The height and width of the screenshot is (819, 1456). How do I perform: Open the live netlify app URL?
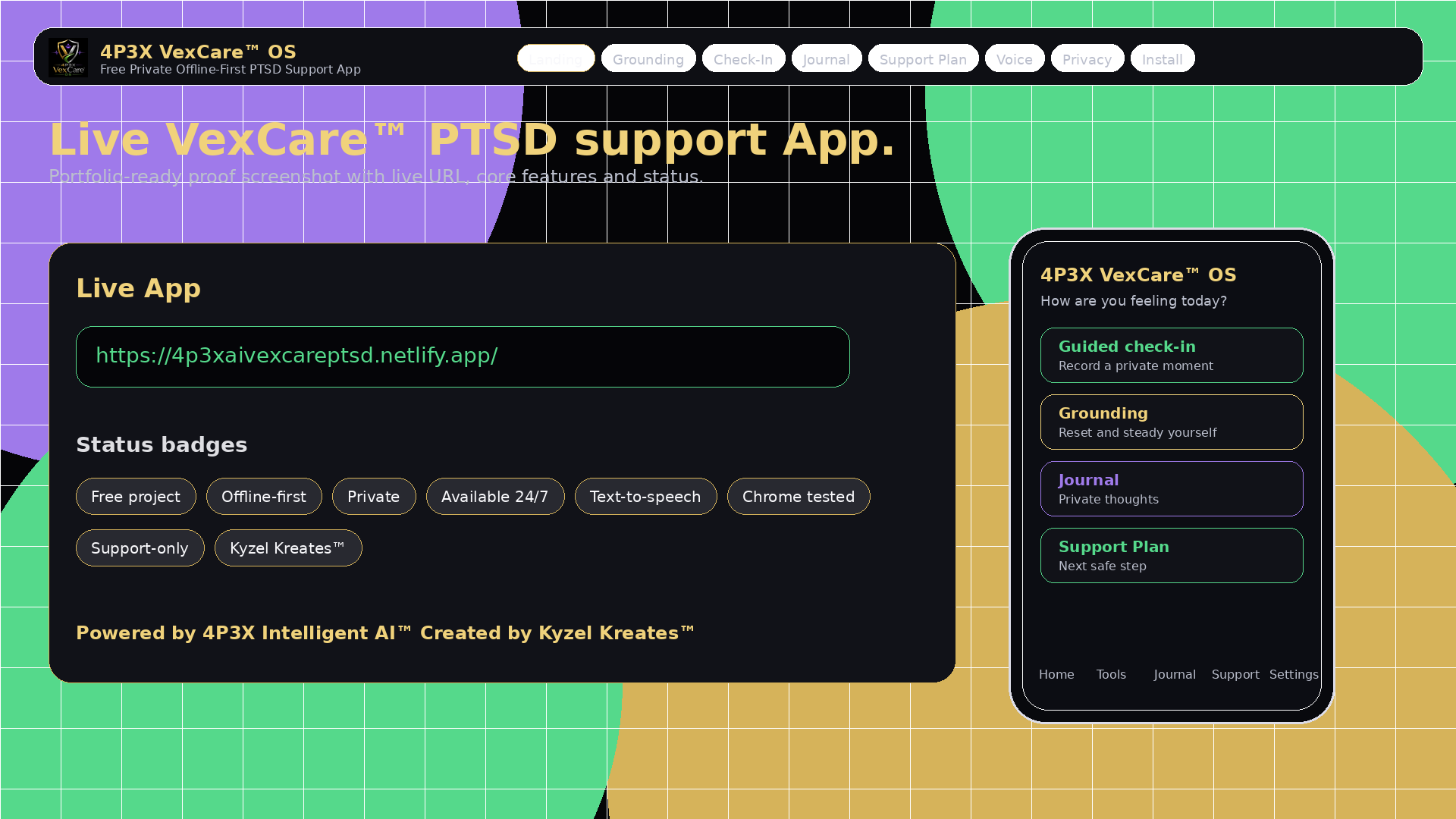pyautogui.click(x=463, y=356)
